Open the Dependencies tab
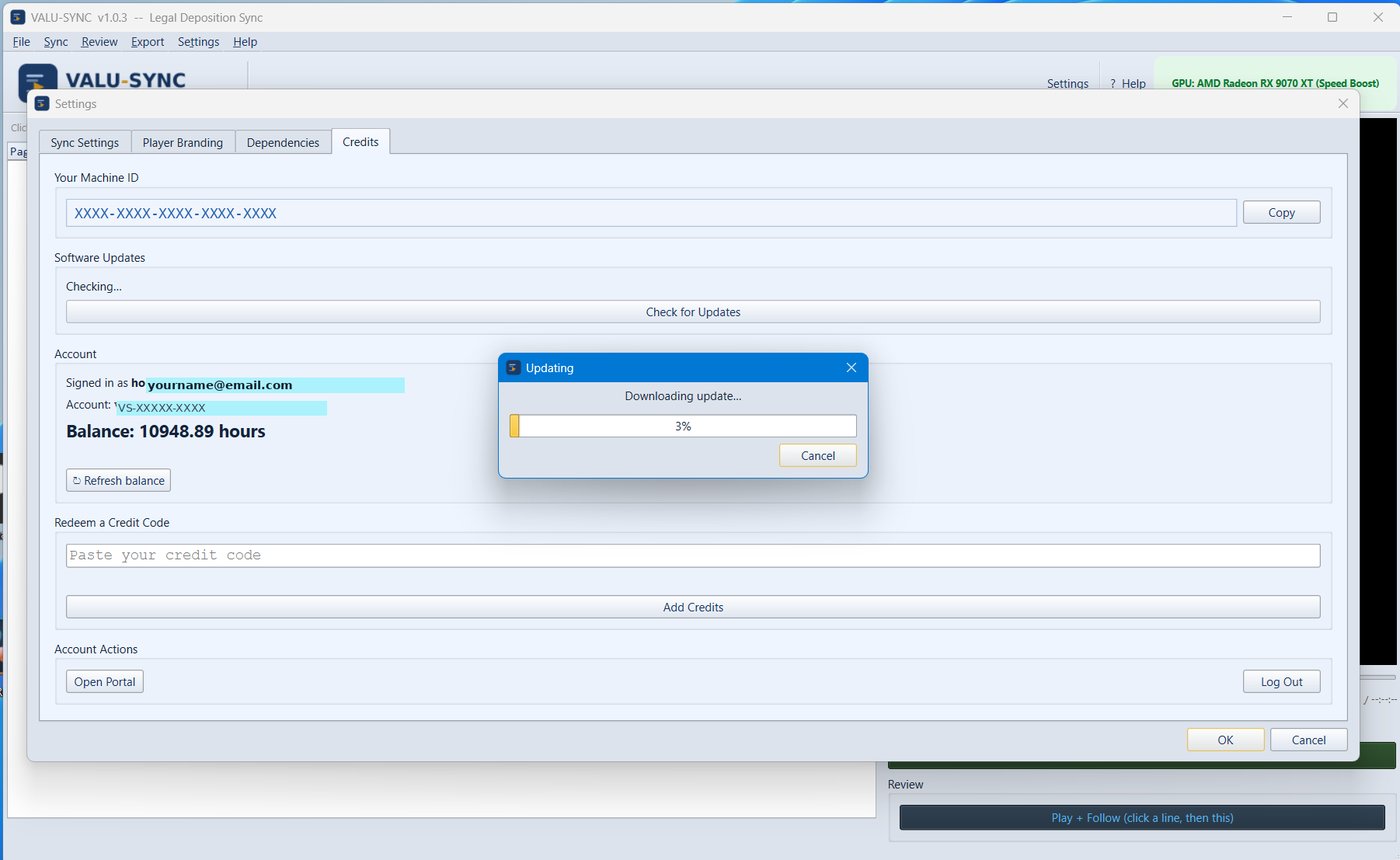Viewport: 1400px width, 860px height. click(283, 142)
